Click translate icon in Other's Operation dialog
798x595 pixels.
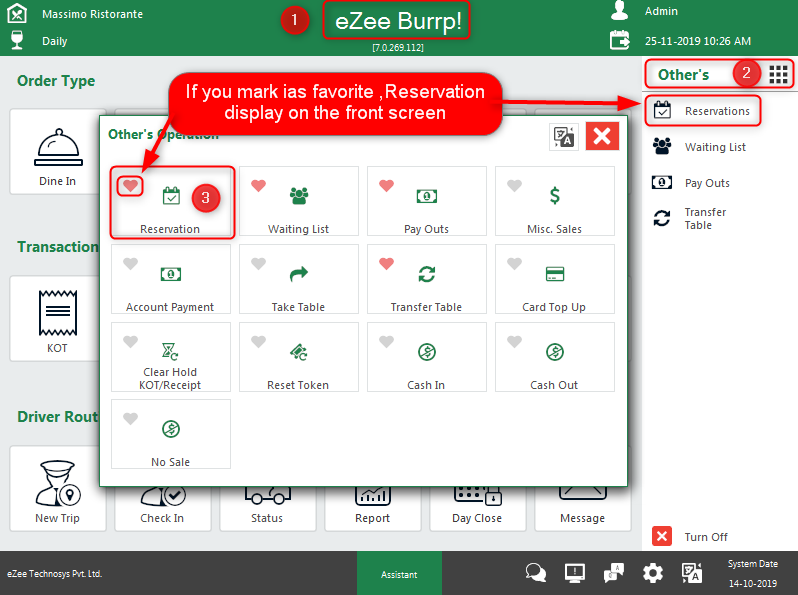[x=564, y=136]
